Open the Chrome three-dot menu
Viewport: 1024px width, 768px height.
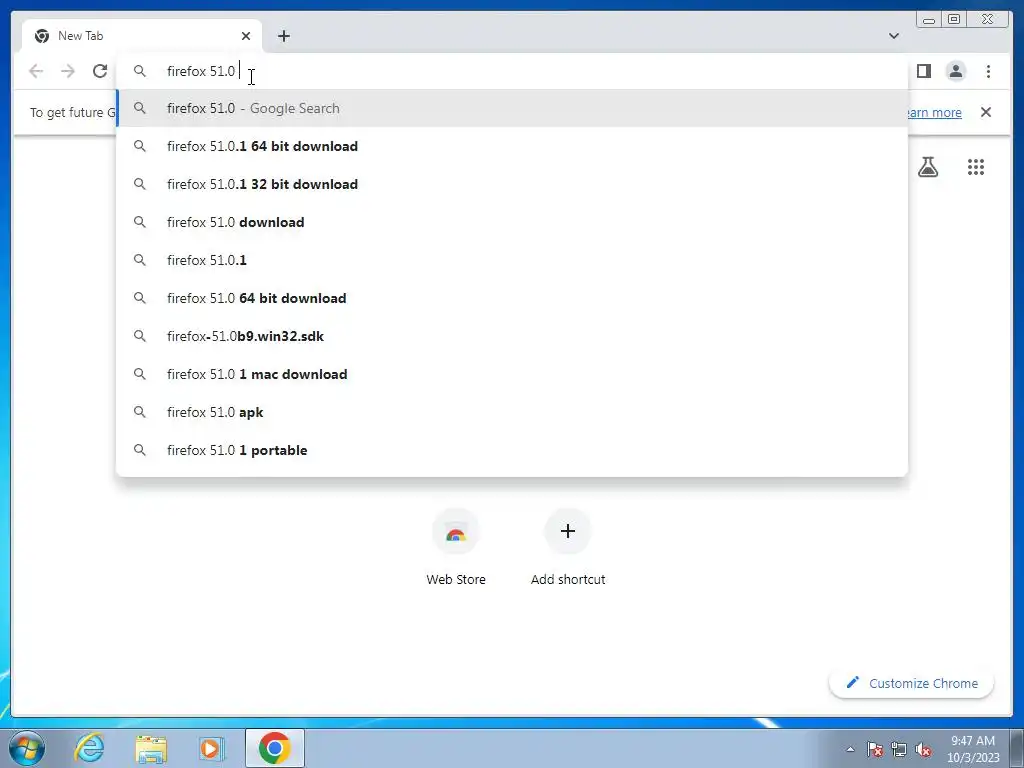tap(988, 71)
